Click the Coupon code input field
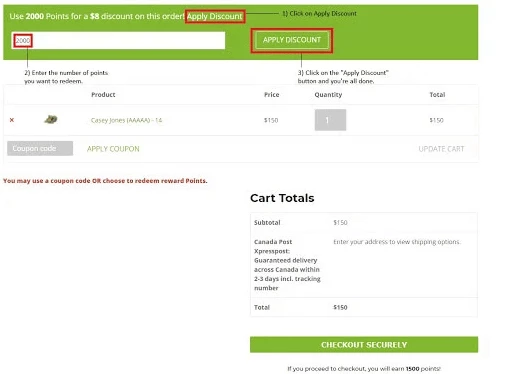 (x=40, y=148)
